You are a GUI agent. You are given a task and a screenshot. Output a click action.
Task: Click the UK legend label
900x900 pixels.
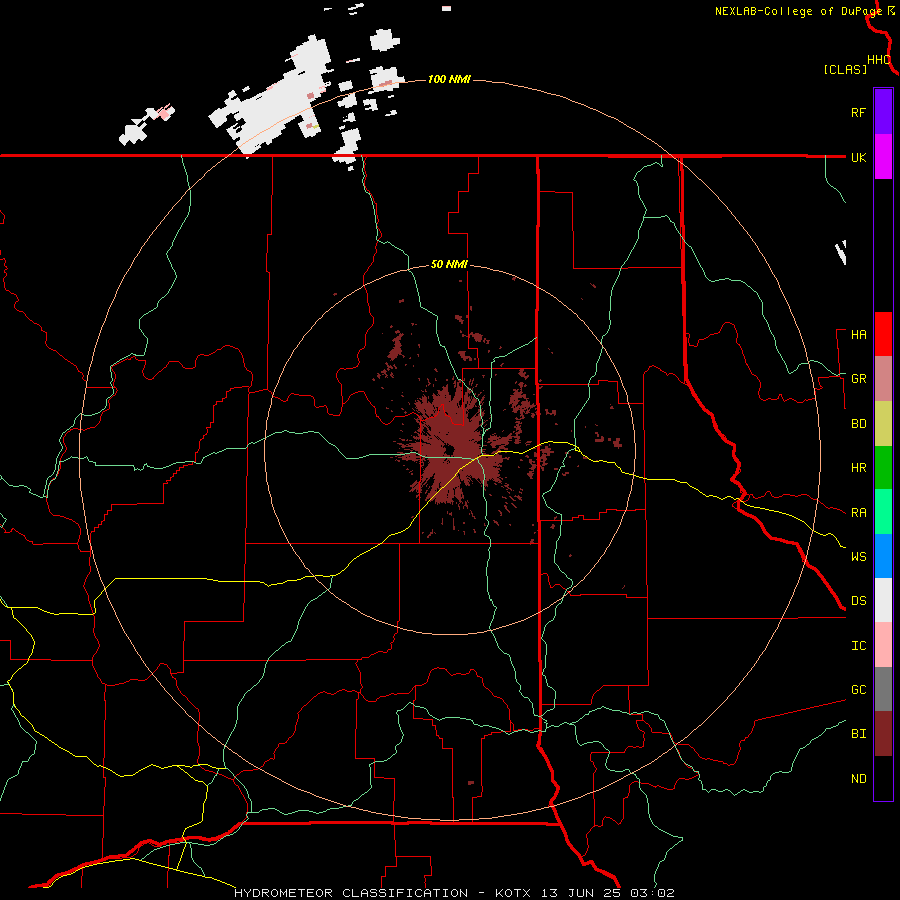coord(858,157)
